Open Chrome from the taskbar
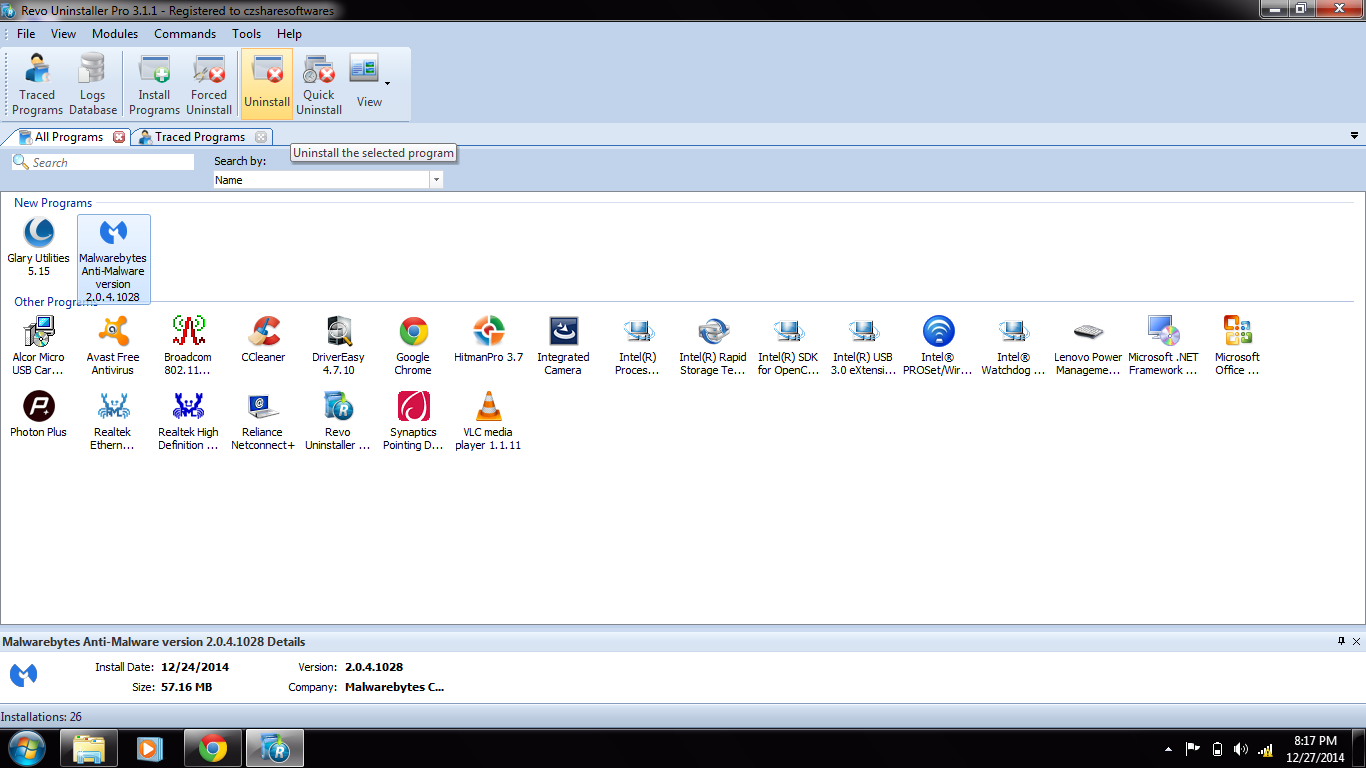 212,748
